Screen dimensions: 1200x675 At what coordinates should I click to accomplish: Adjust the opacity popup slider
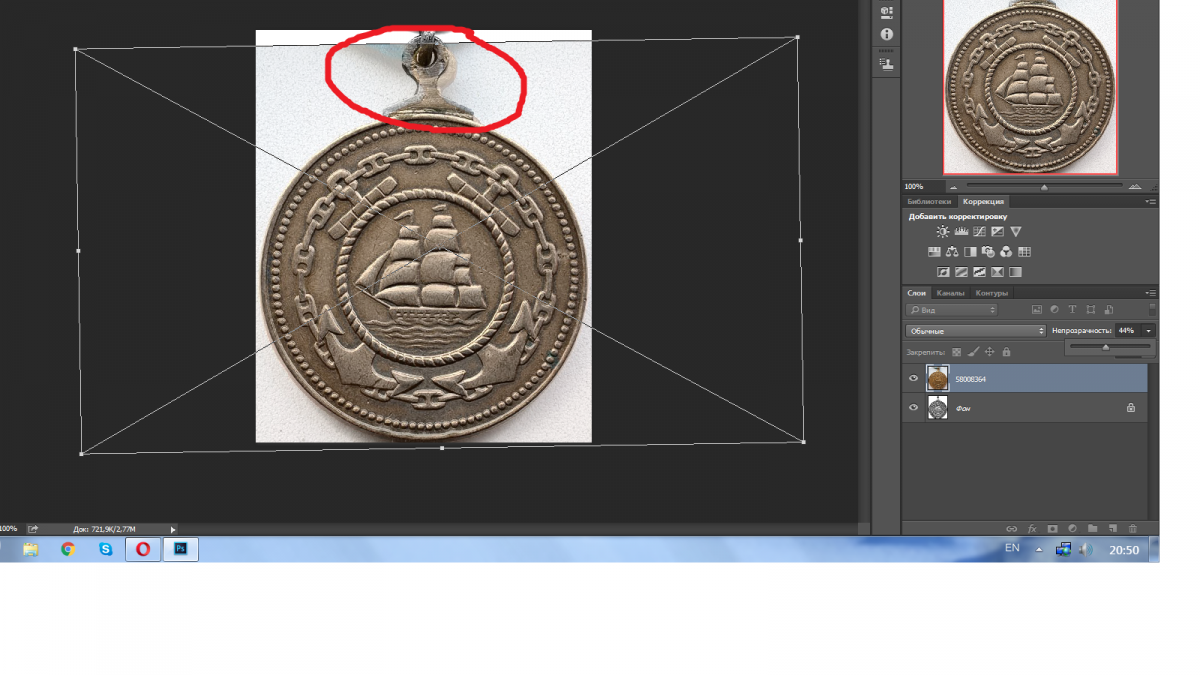coord(1105,347)
